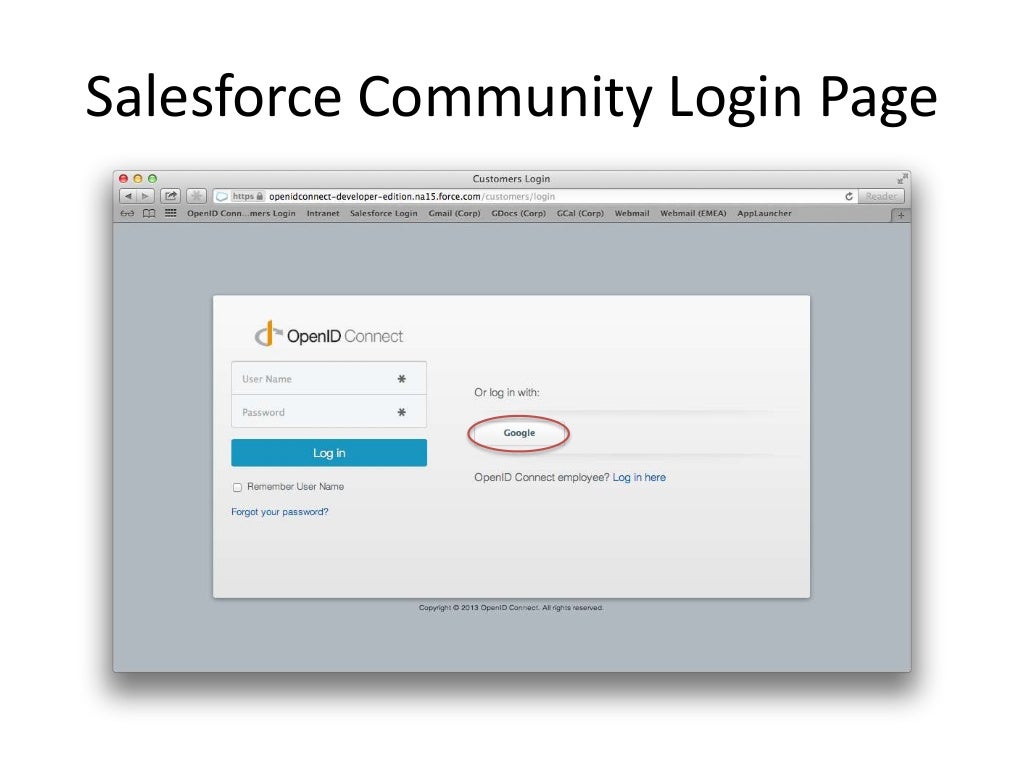Sign in with the Google button

click(x=519, y=433)
